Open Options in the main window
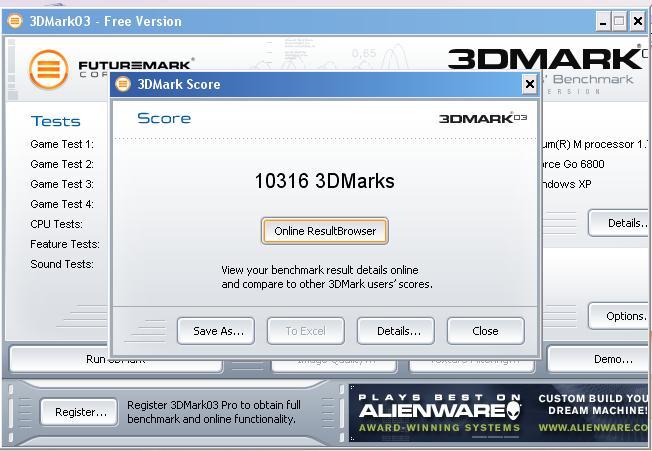 620,316
